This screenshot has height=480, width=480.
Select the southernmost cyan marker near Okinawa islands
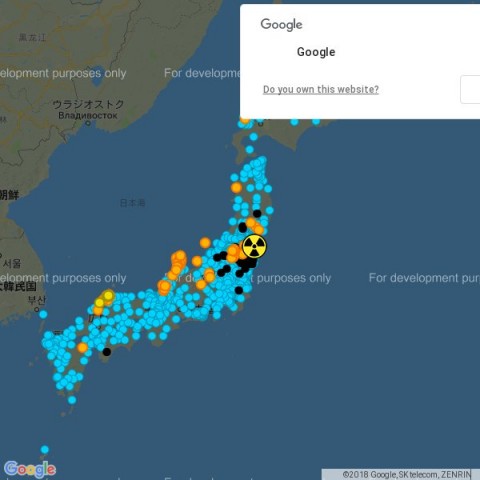(x=45, y=450)
